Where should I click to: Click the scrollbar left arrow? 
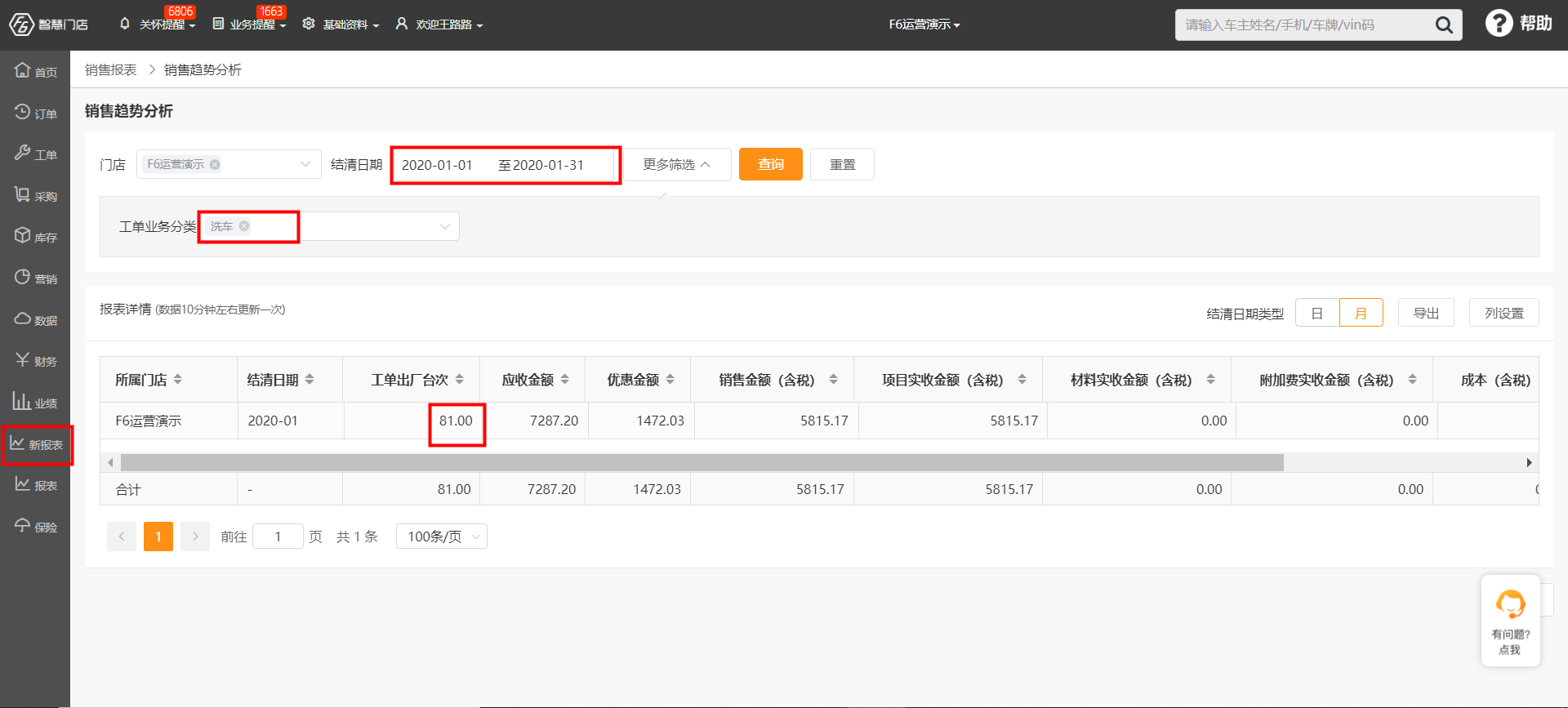(111, 463)
